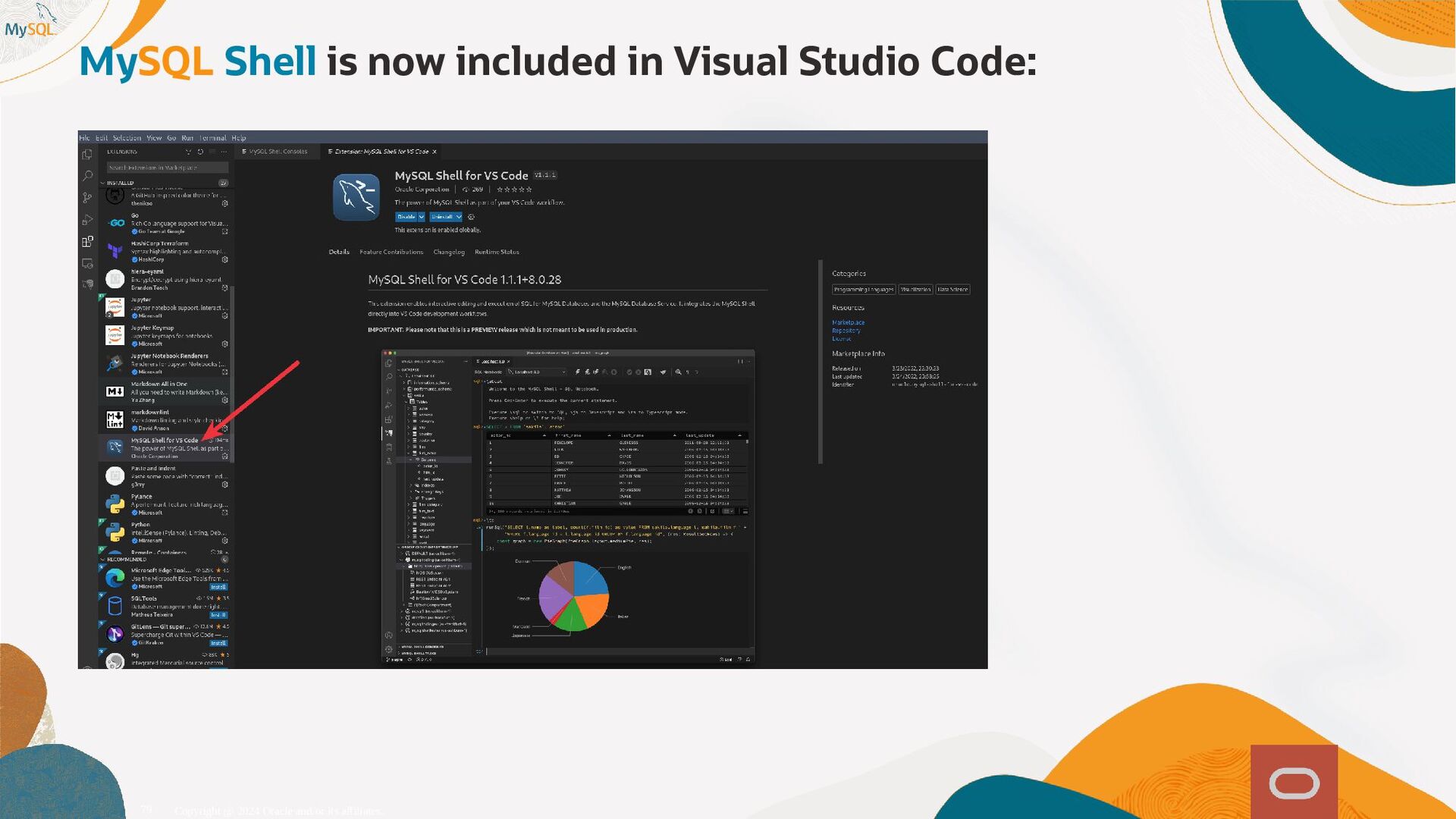Select the Changelog tab
This screenshot has width=1456, height=819.
pyautogui.click(x=449, y=252)
